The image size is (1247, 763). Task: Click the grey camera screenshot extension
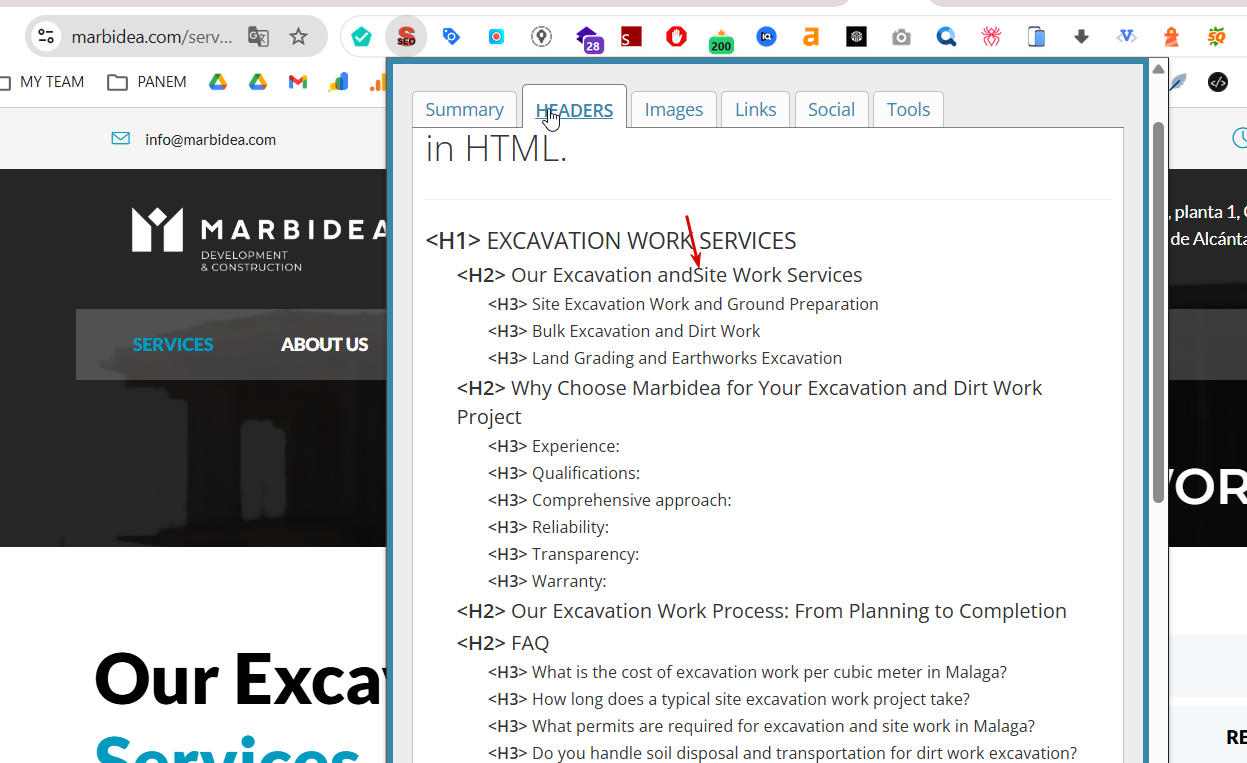coord(901,37)
